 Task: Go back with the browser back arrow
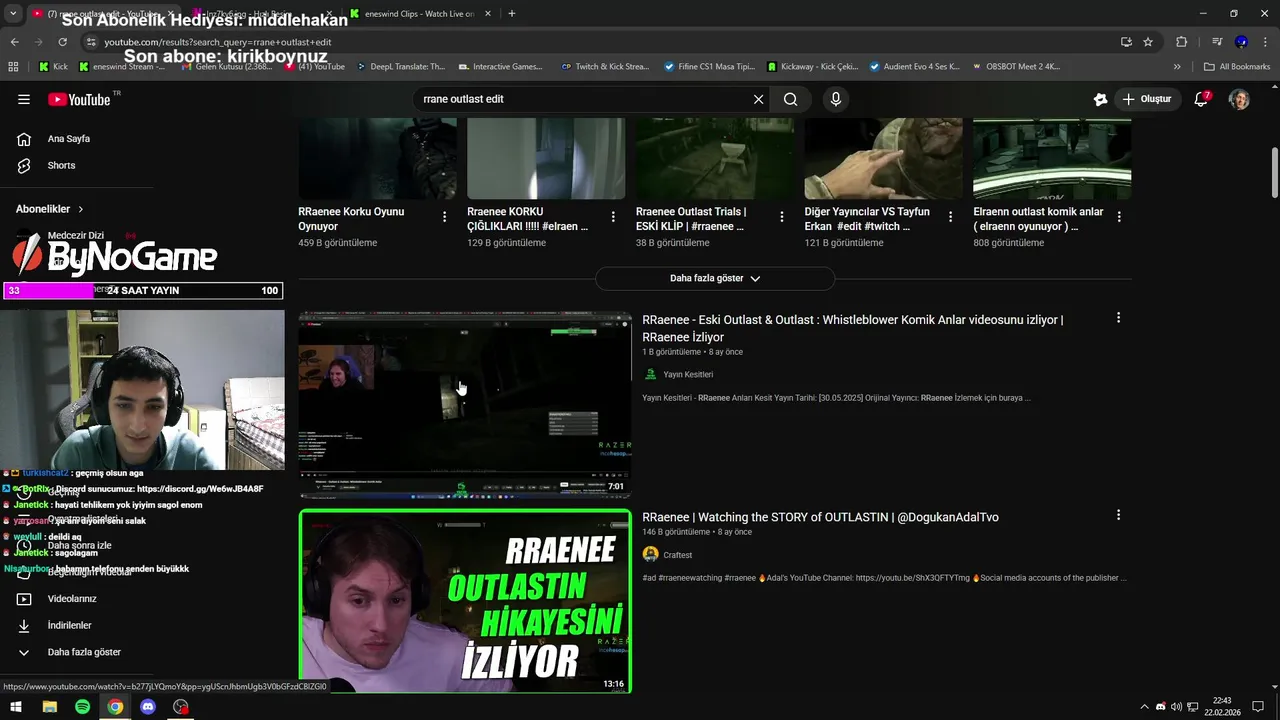coord(14,42)
